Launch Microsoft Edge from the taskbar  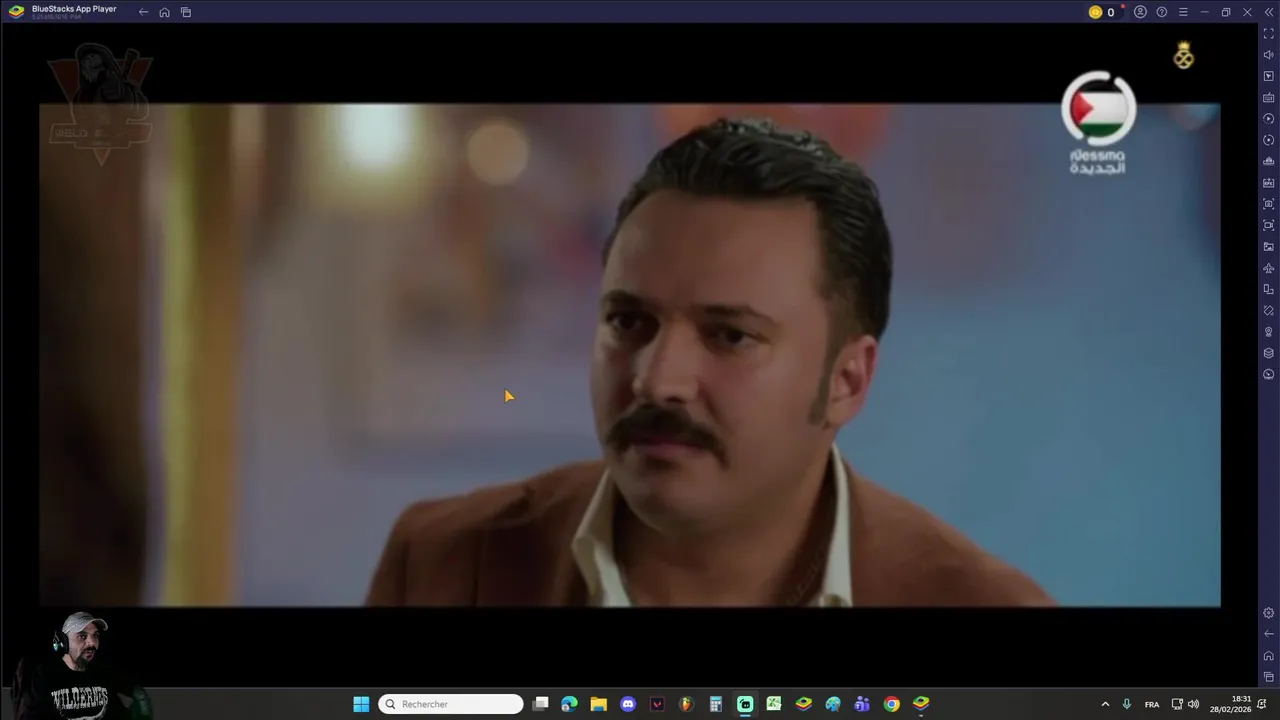coord(569,704)
